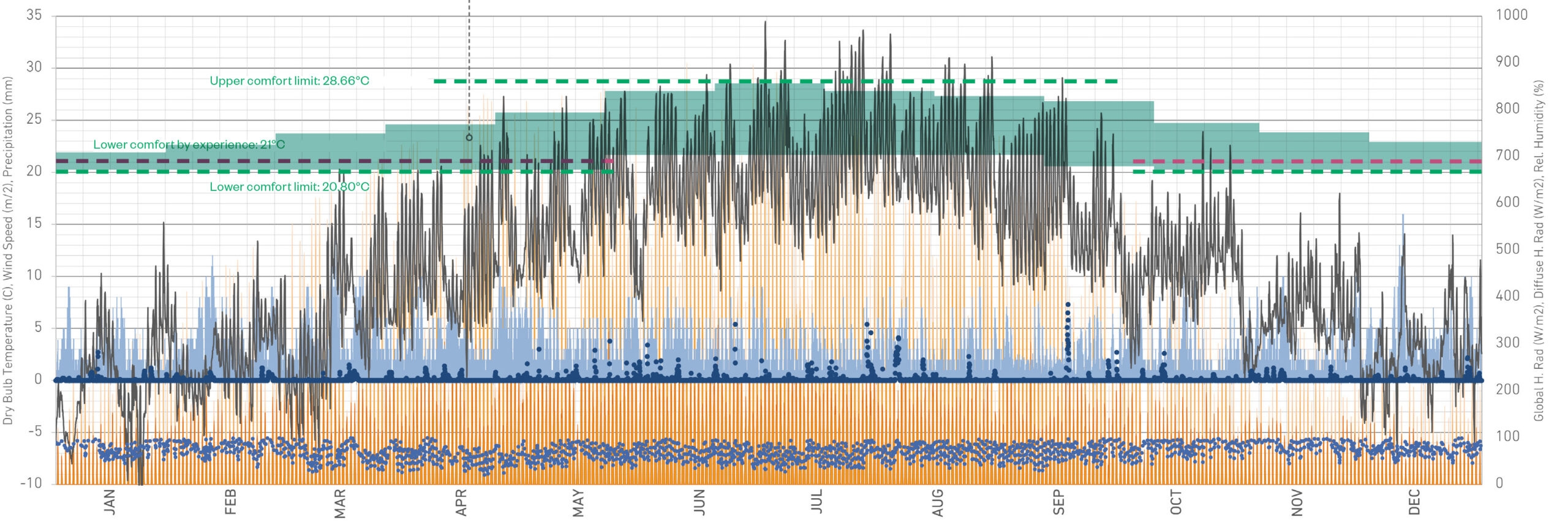Click the JUL month label
The width and height of the screenshot is (1568, 525).
pyautogui.click(x=816, y=502)
